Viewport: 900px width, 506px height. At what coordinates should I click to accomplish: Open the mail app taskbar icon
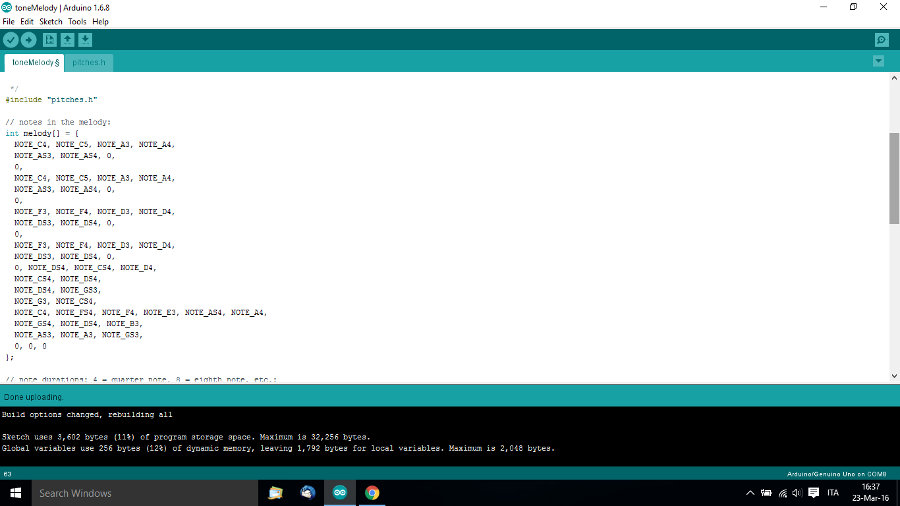point(308,493)
